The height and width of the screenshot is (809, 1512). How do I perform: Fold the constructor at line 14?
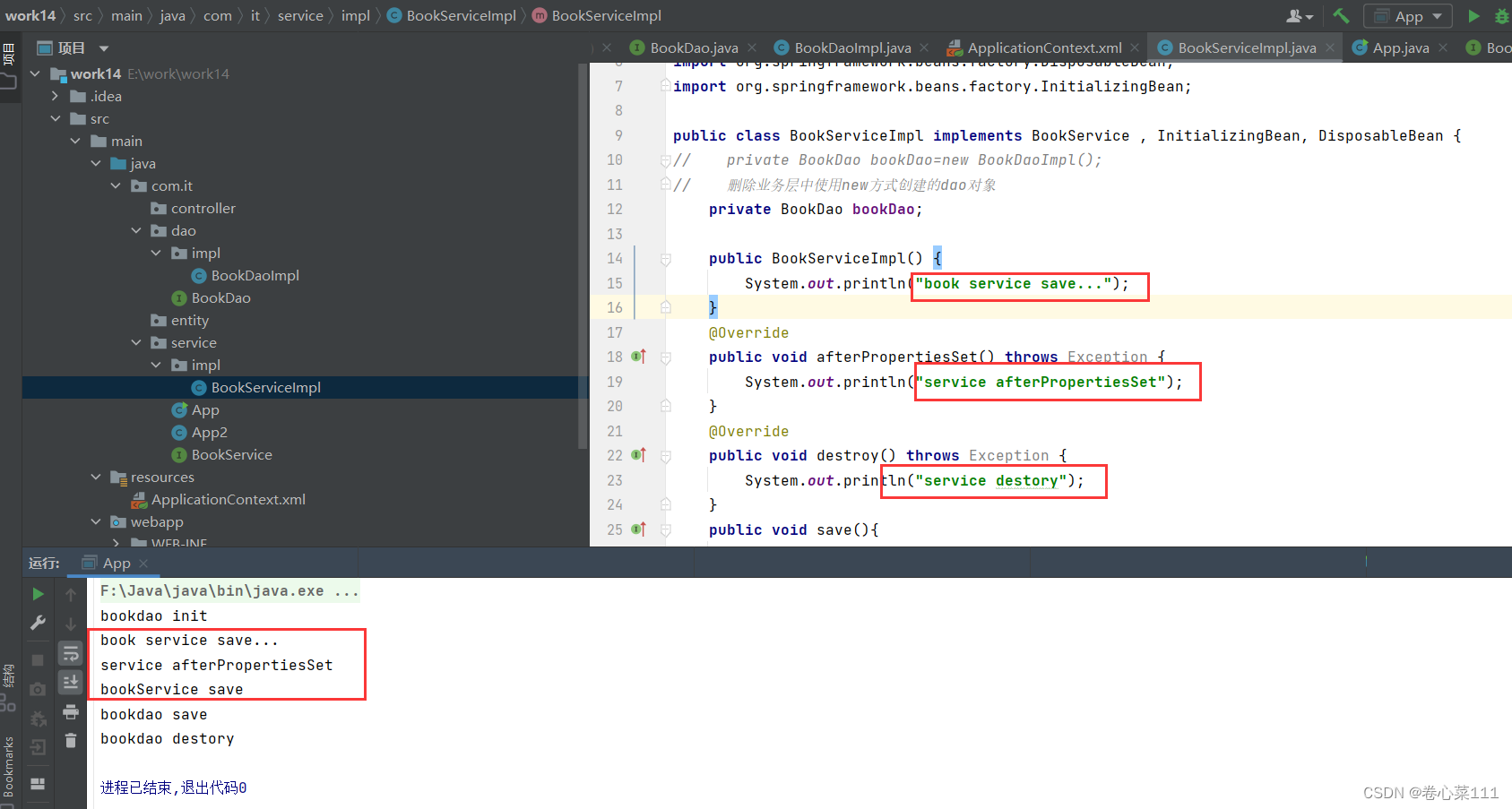[666, 259]
